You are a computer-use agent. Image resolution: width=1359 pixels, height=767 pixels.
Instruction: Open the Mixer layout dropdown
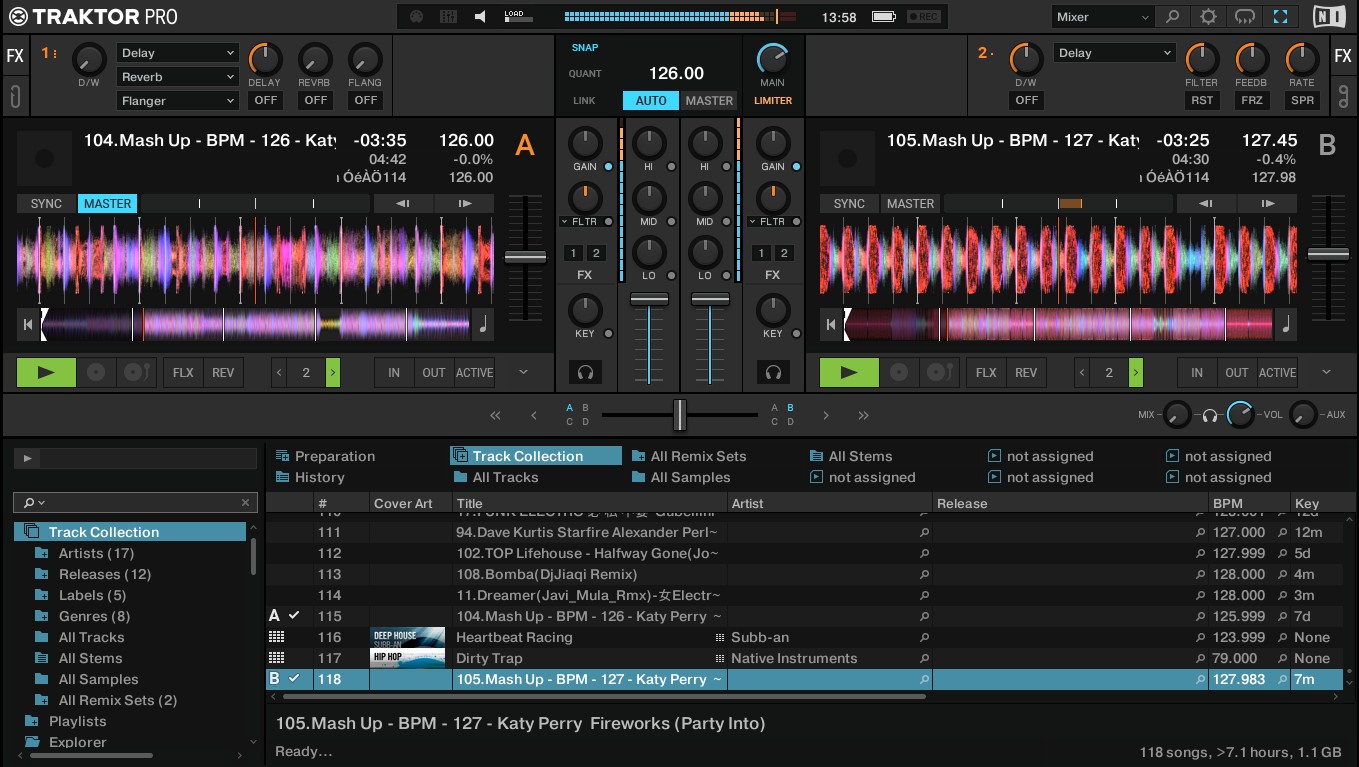click(x=1103, y=17)
